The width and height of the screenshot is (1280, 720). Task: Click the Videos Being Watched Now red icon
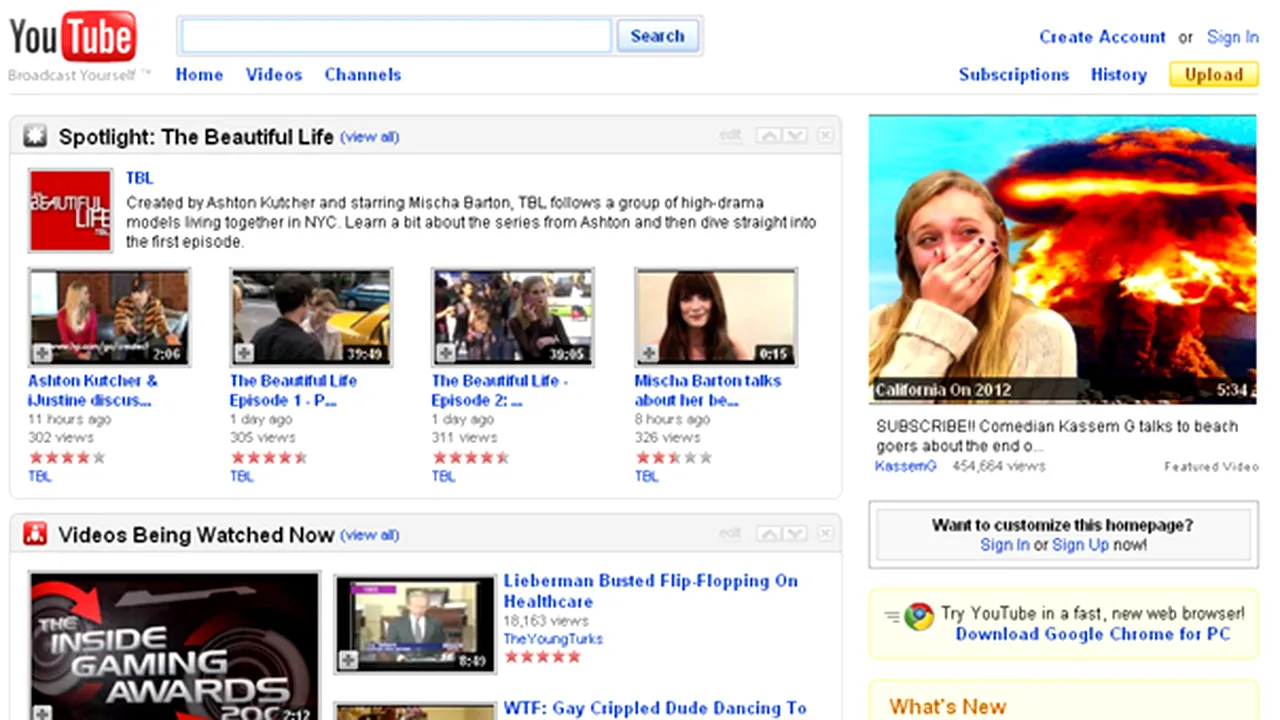pos(35,534)
